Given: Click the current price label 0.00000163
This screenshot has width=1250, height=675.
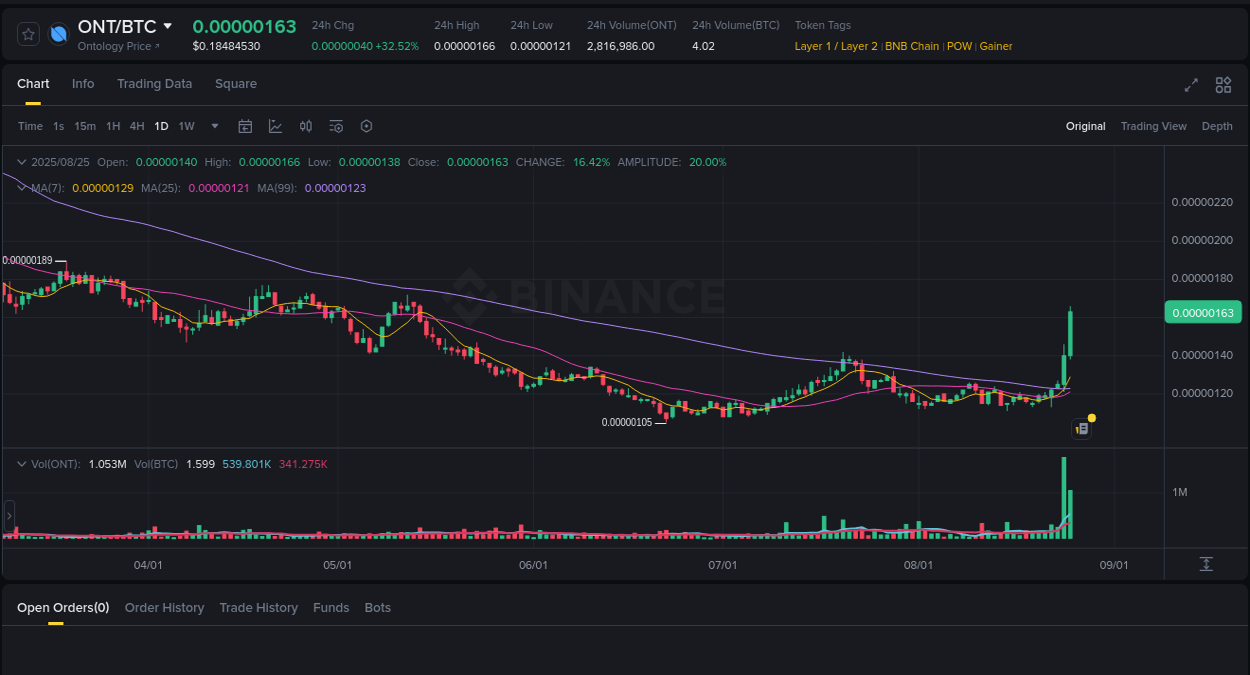Looking at the screenshot, I should pyautogui.click(x=1203, y=312).
